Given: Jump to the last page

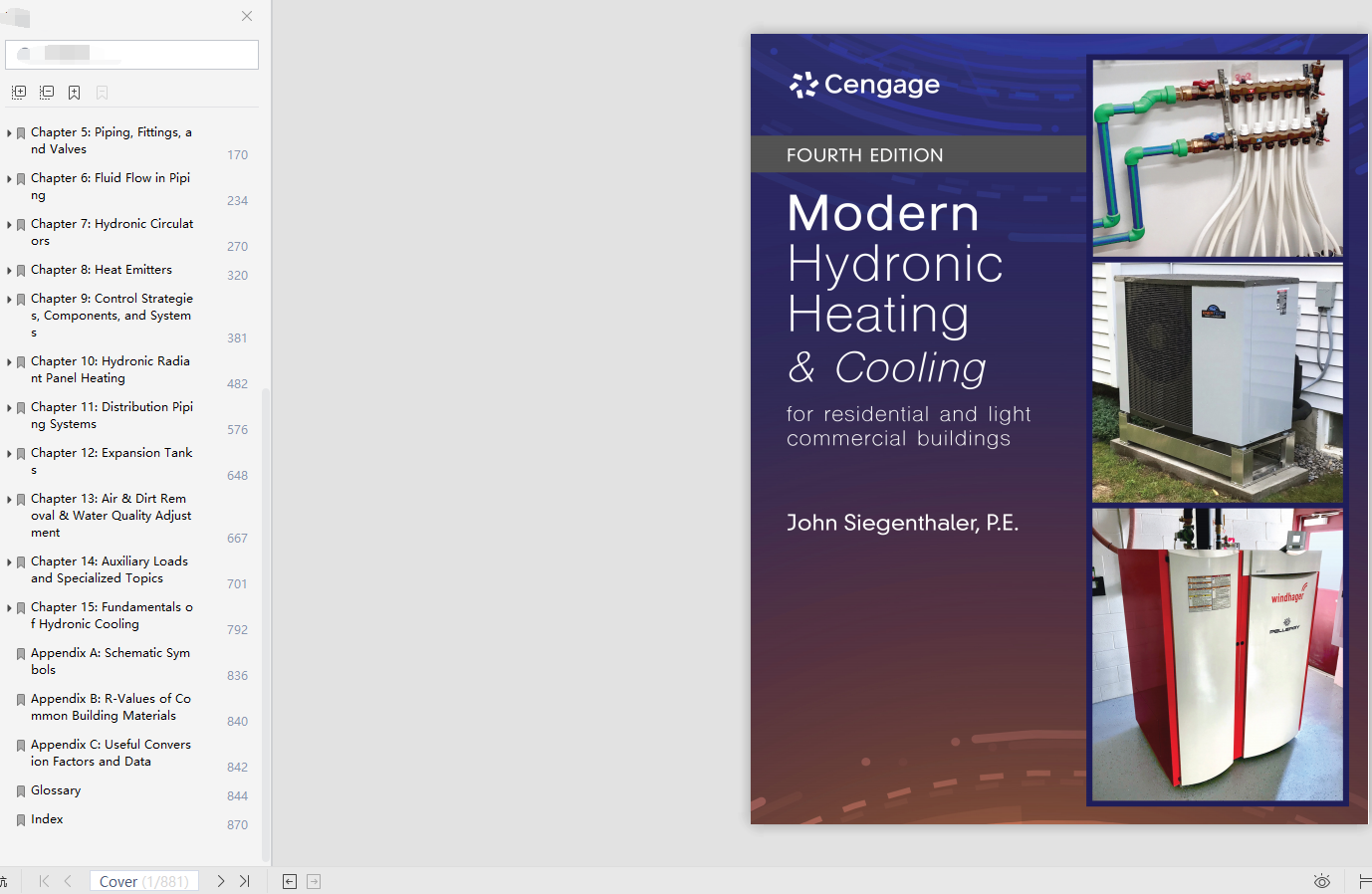Looking at the screenshot, I should [245, 881].
